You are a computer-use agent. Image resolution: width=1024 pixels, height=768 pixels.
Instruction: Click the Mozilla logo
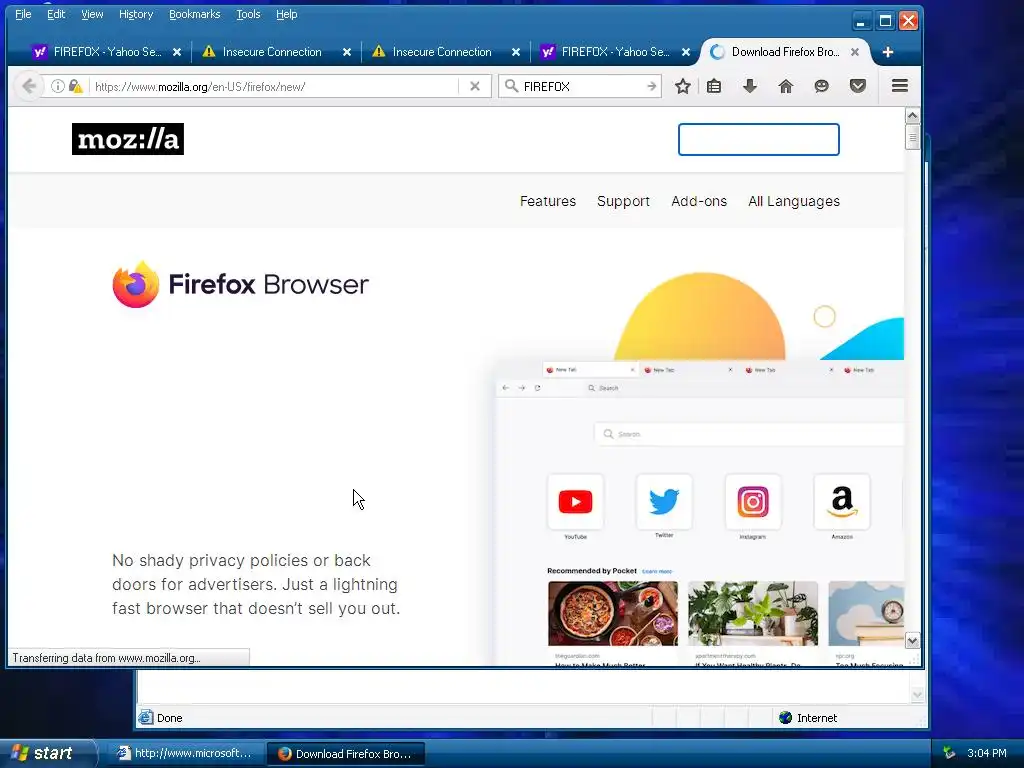tap(128, 139)
